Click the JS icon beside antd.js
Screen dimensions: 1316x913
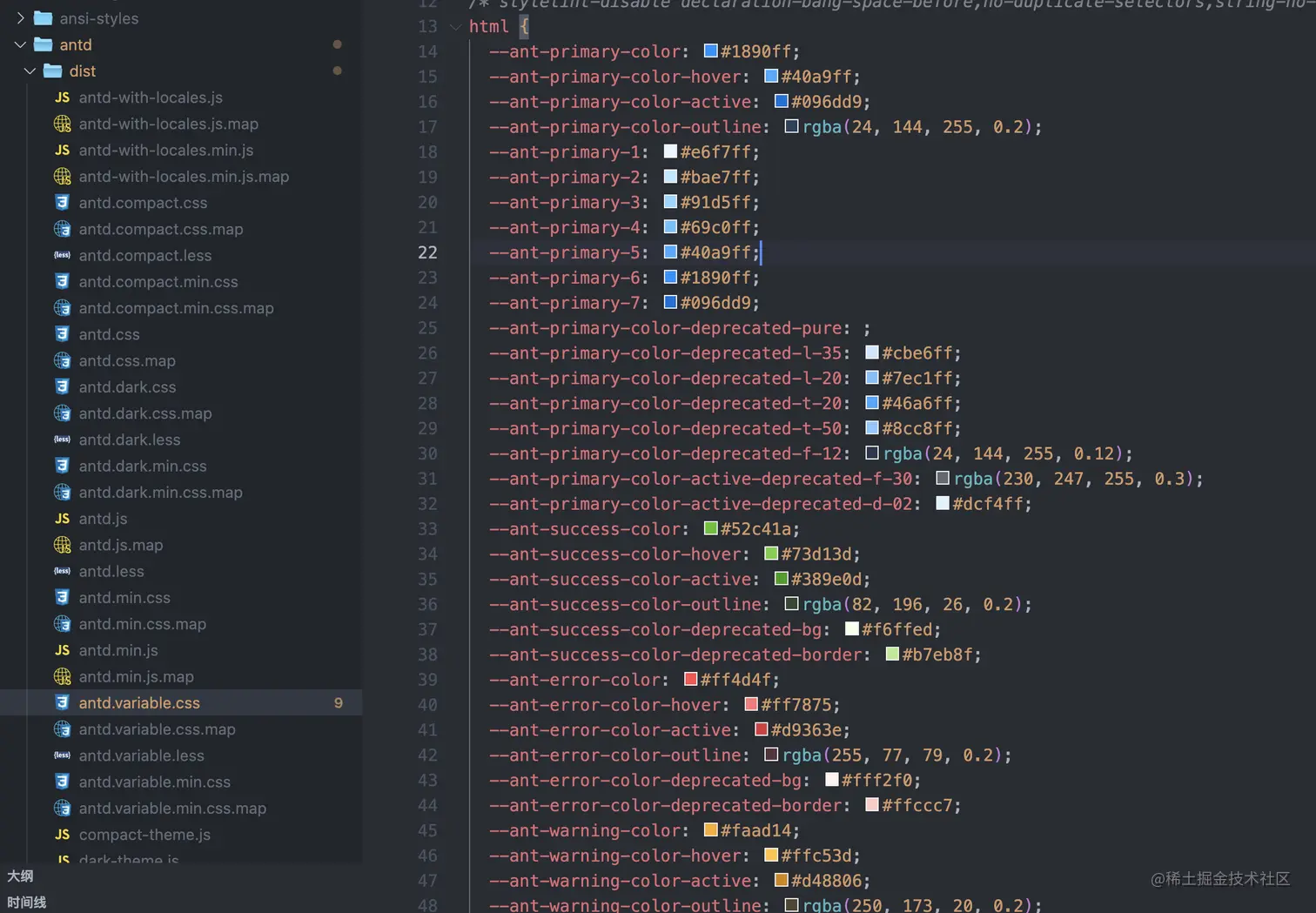click(x=62, y=519)
